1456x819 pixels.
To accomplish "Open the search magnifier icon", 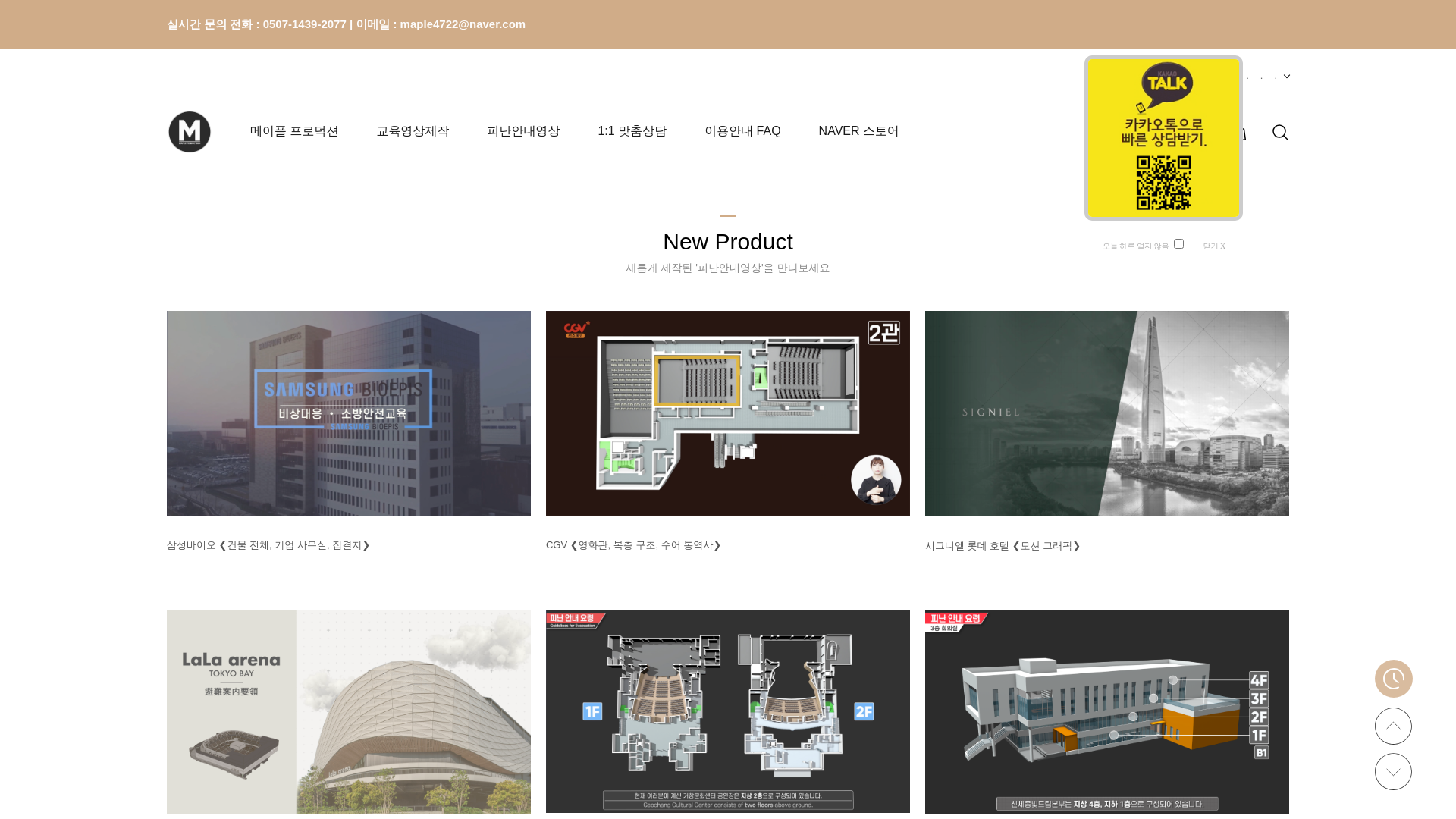I will click(1280, 133).
